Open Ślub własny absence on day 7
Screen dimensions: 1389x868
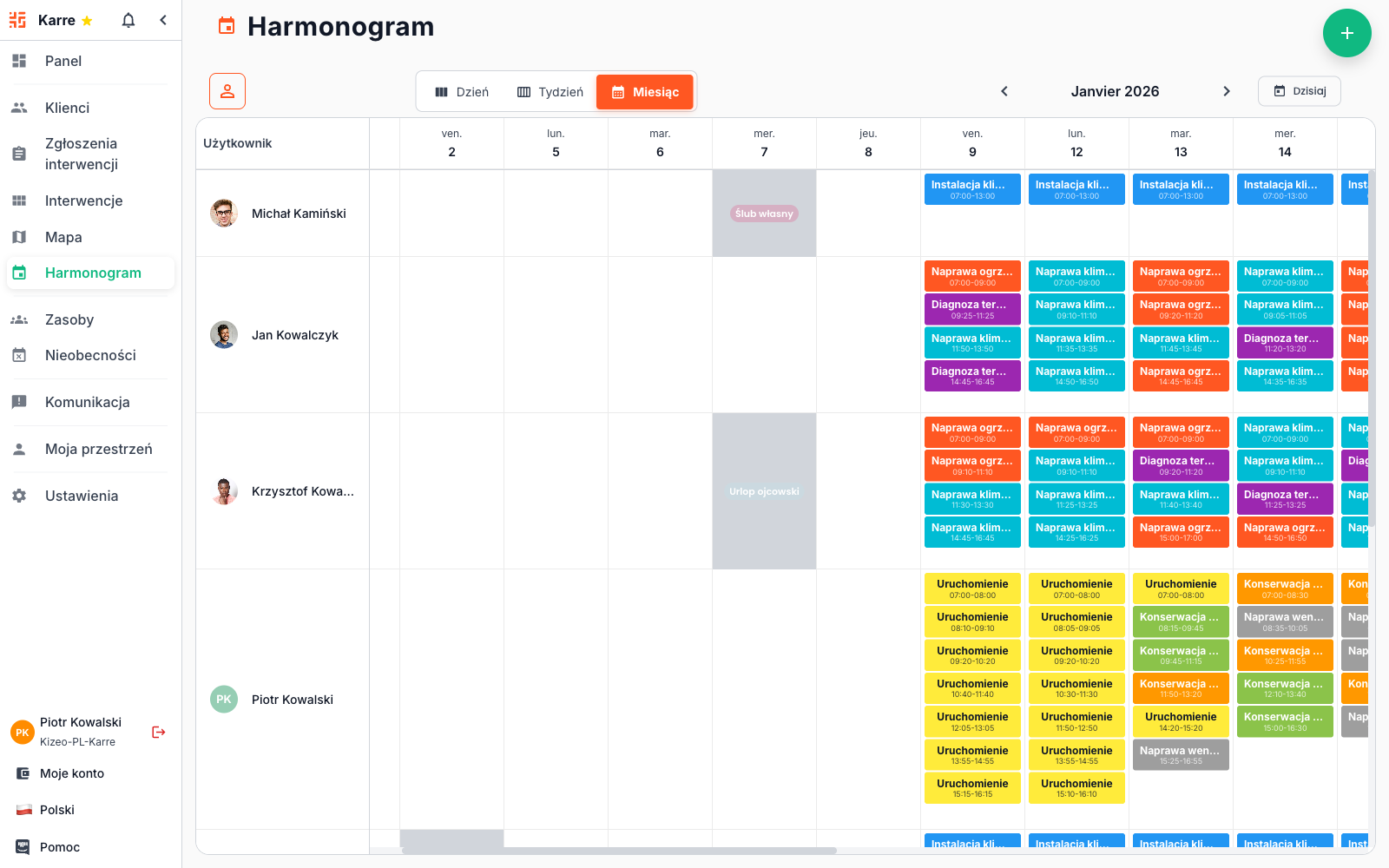coord(764,214)
